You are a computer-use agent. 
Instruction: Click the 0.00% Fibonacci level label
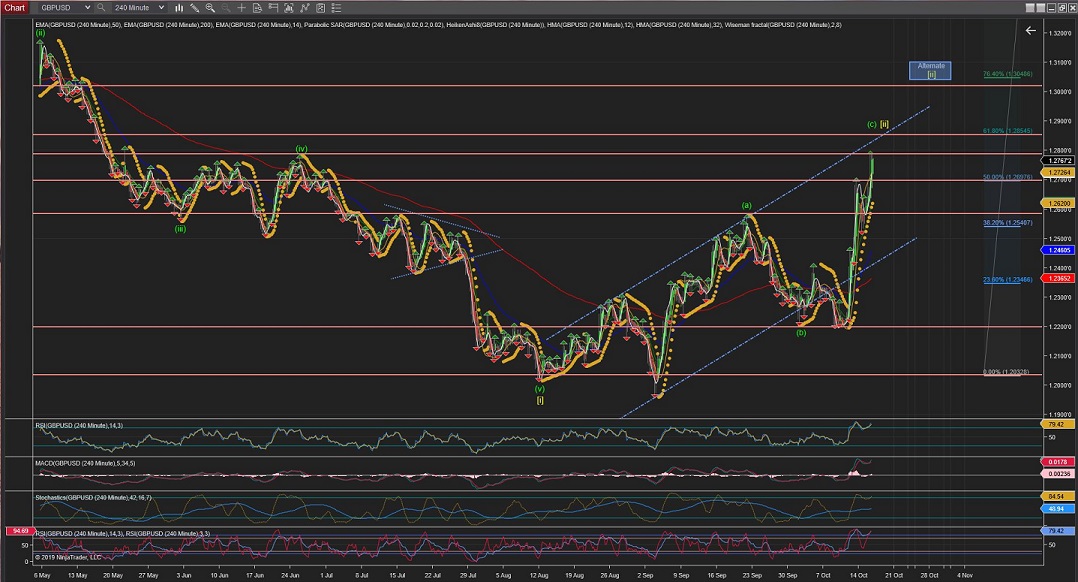click(x=1006, y=372)
